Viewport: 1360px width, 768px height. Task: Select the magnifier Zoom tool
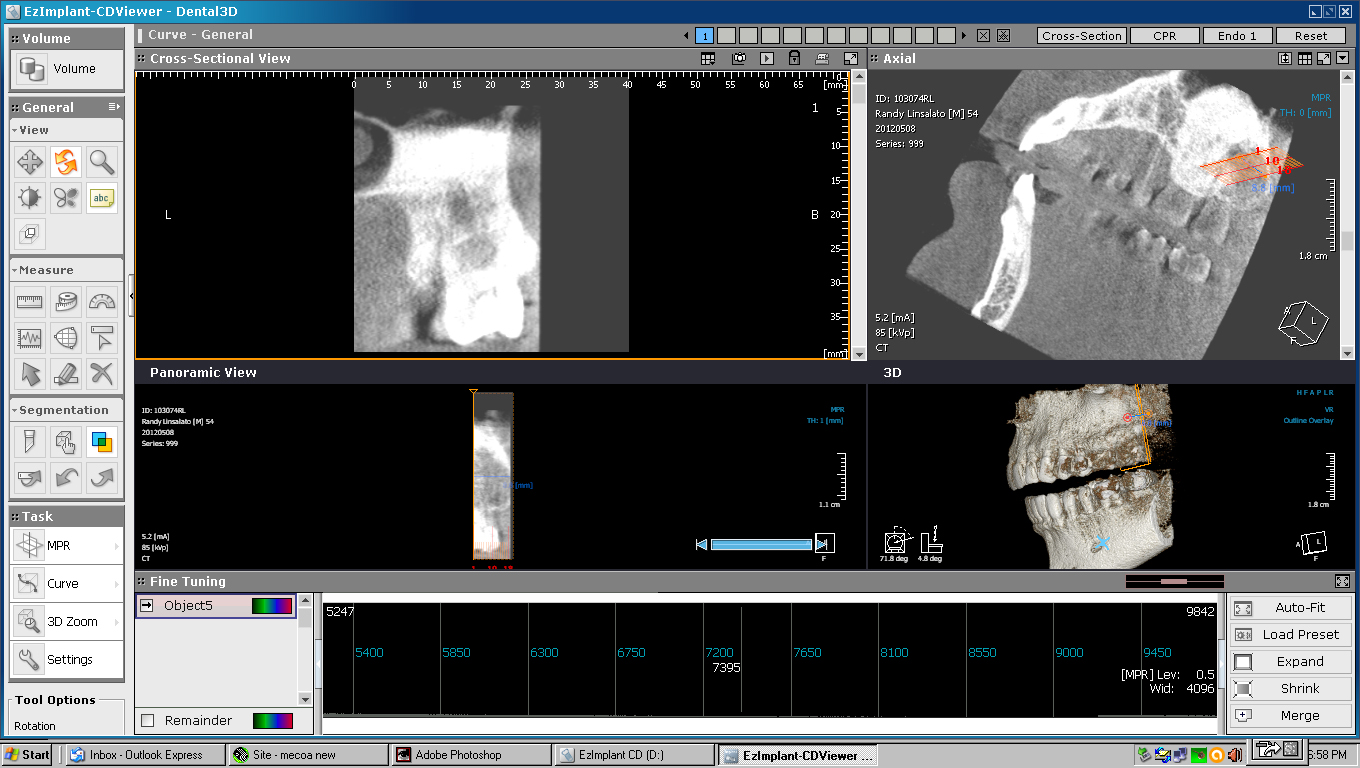(101, 162)
